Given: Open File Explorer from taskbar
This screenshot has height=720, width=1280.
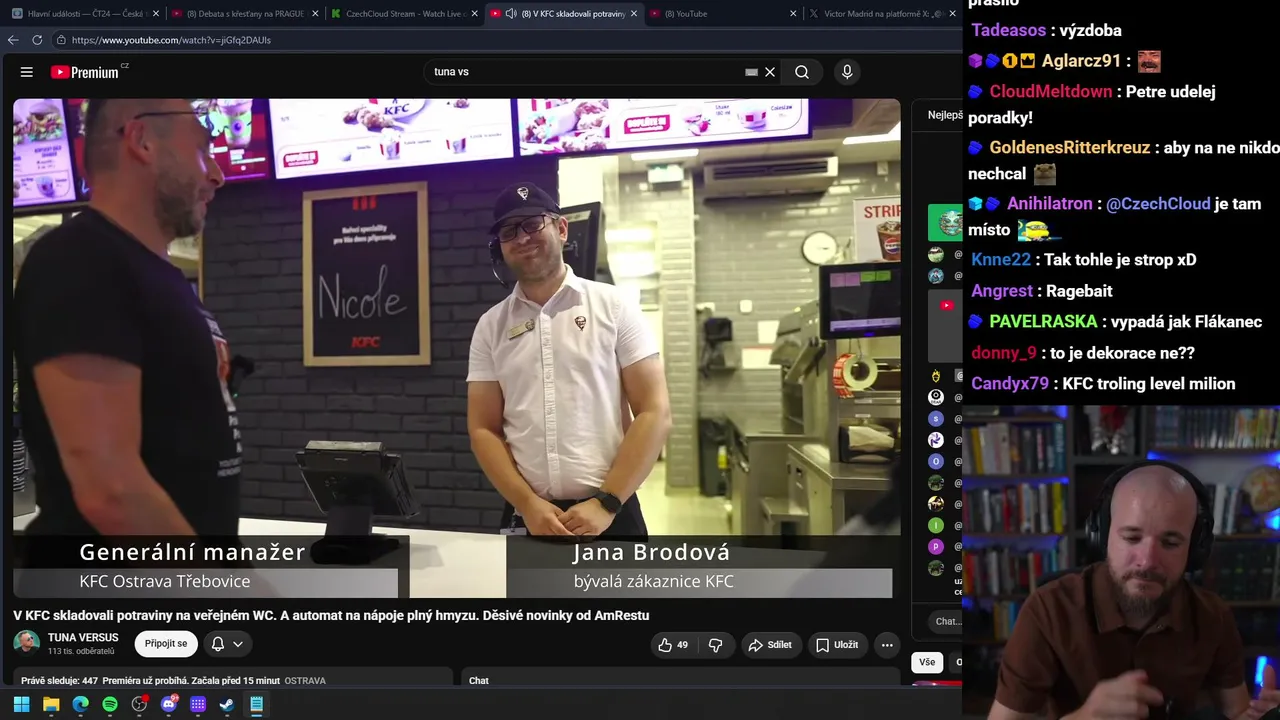Looking at the screenshot, I should [x=51, y=705].
